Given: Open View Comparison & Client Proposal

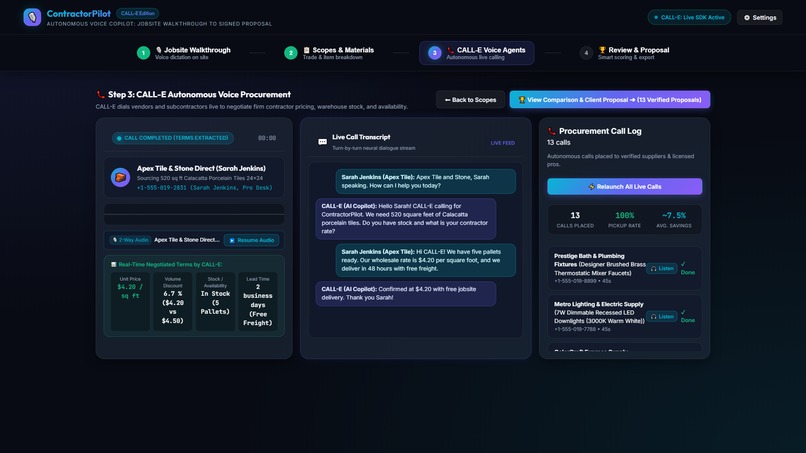Looking at the screenshot, I should [610, 100].
